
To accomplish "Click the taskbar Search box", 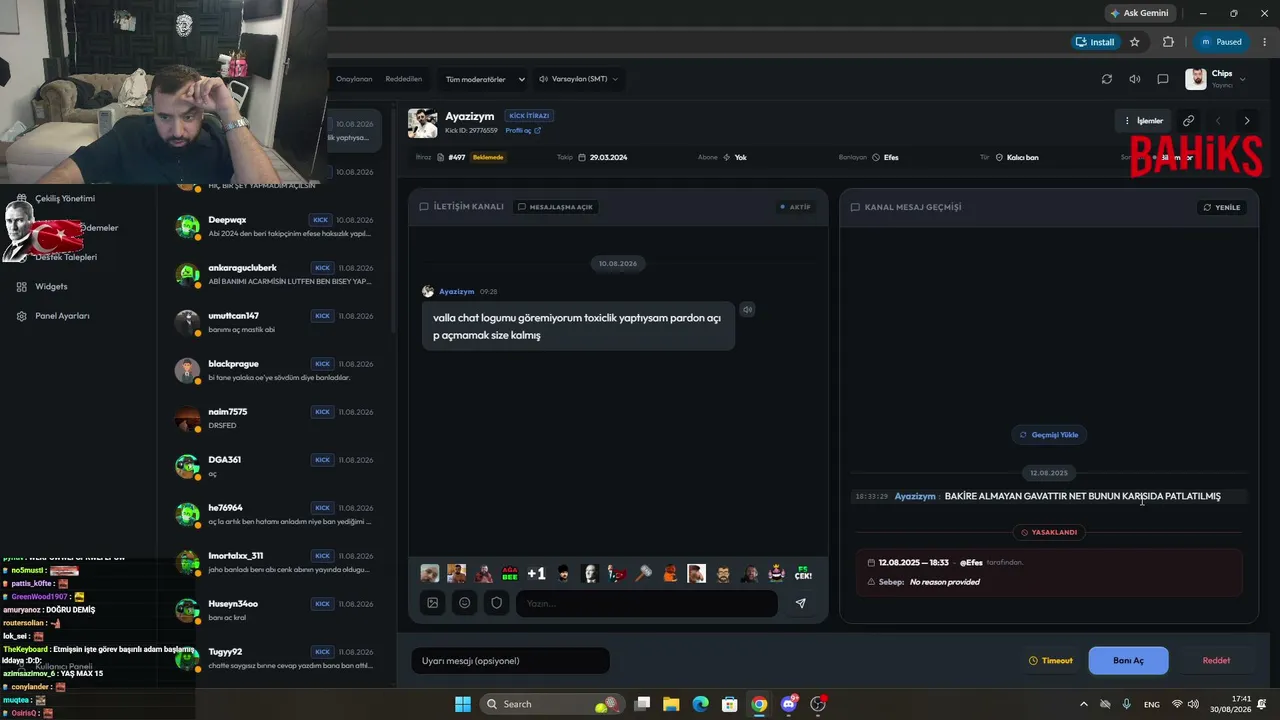I will pyautogui.click(x=552, y=704).
